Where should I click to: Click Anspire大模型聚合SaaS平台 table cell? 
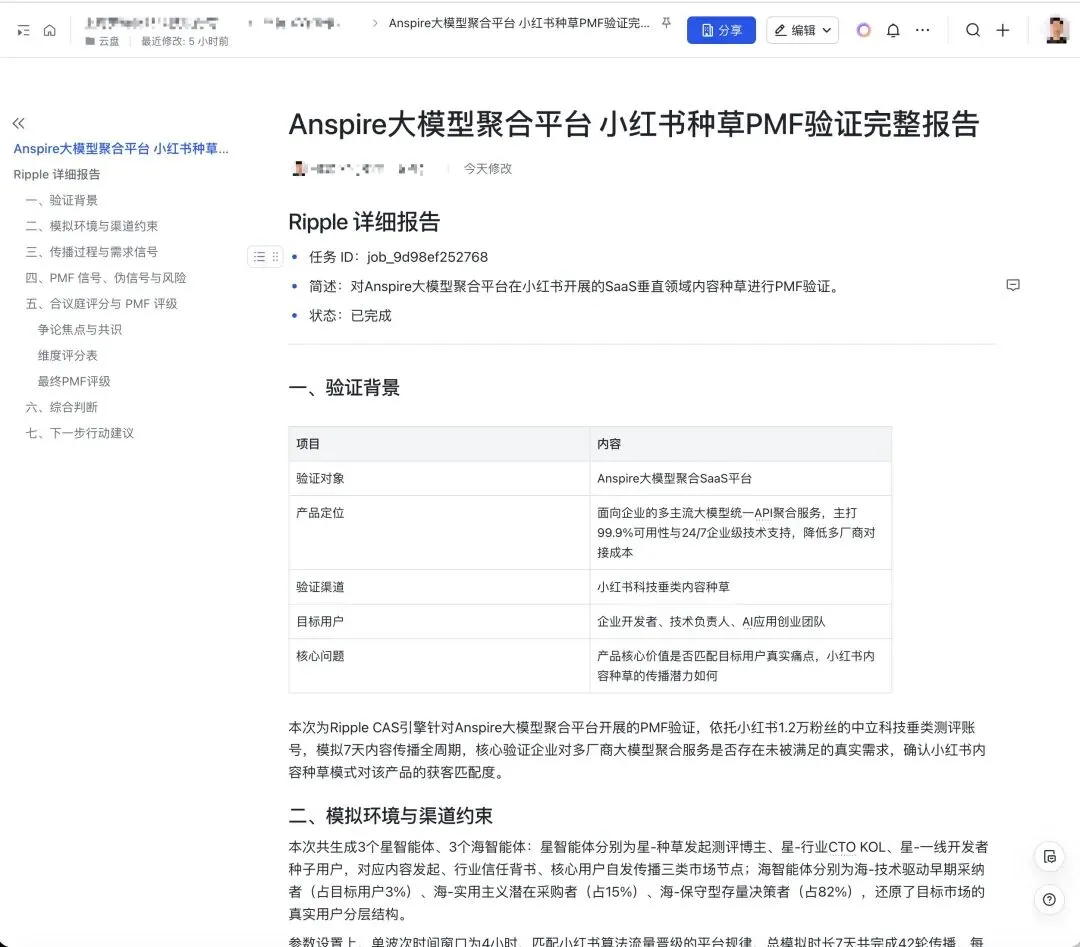click(x=740, y=479)
